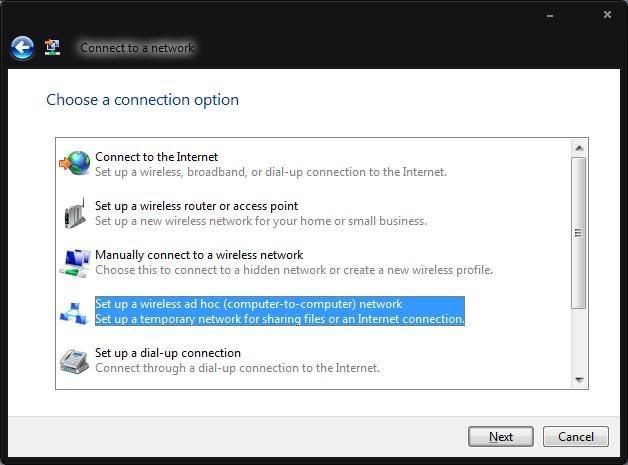The image size is (628, 465).
Task: Select Connect to the Internet option
Action: tap(156, 157)
